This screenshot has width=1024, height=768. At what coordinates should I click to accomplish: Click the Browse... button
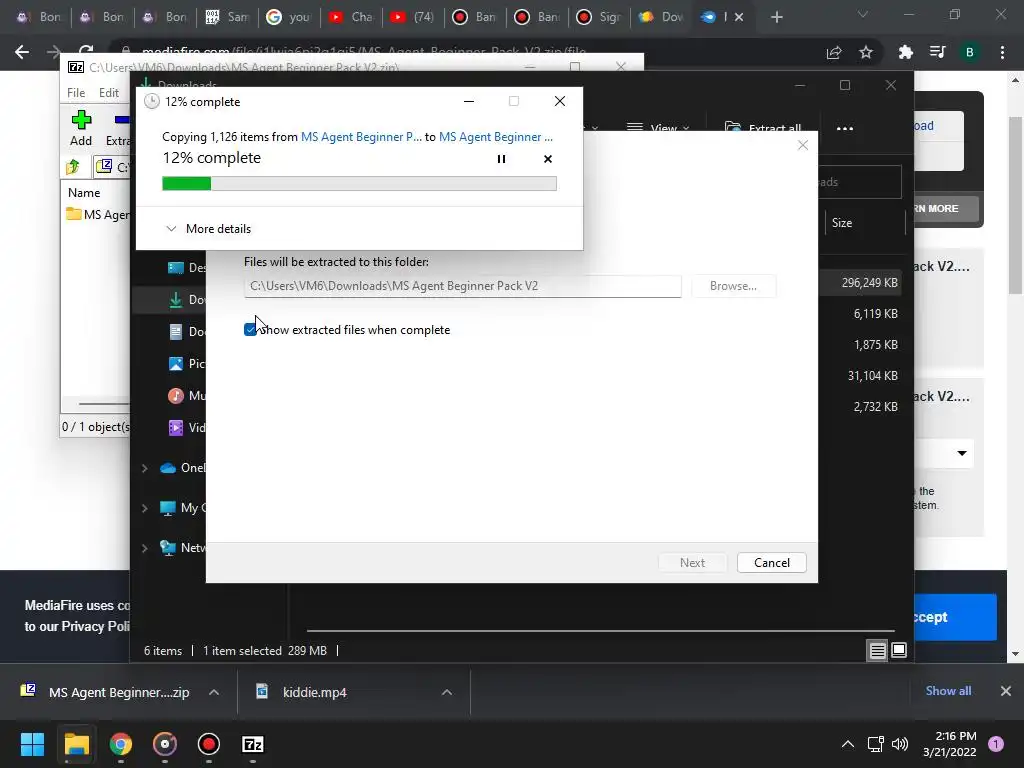tap(733, 286)
